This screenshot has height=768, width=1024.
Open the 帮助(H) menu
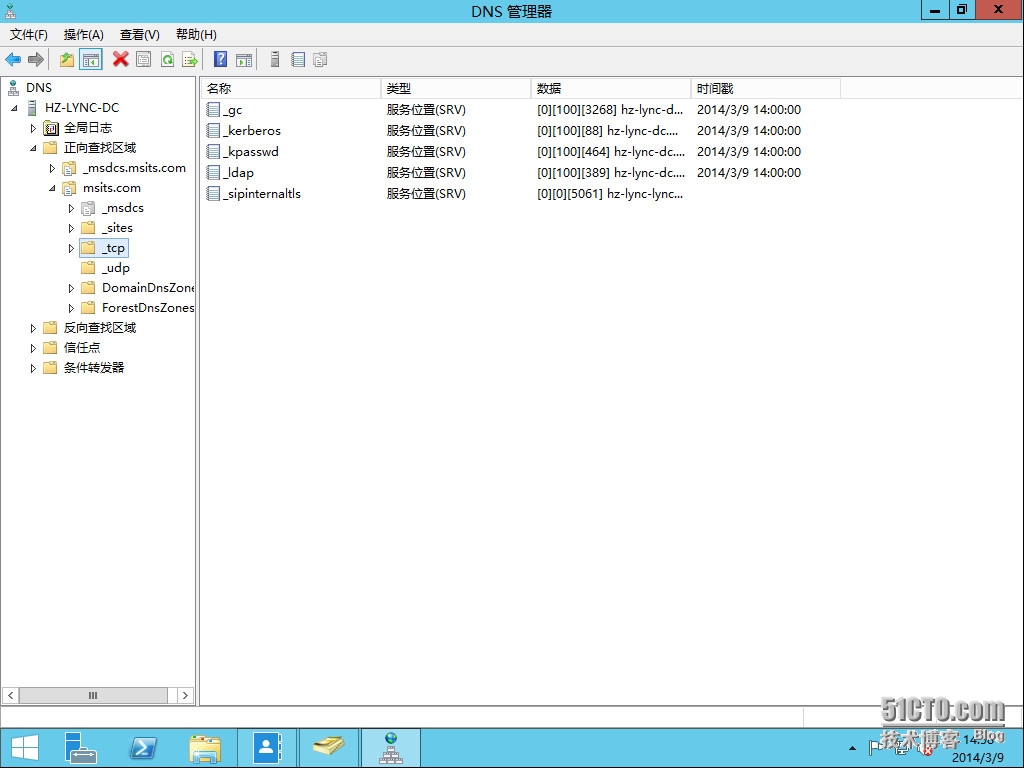[x=197, y=35]
